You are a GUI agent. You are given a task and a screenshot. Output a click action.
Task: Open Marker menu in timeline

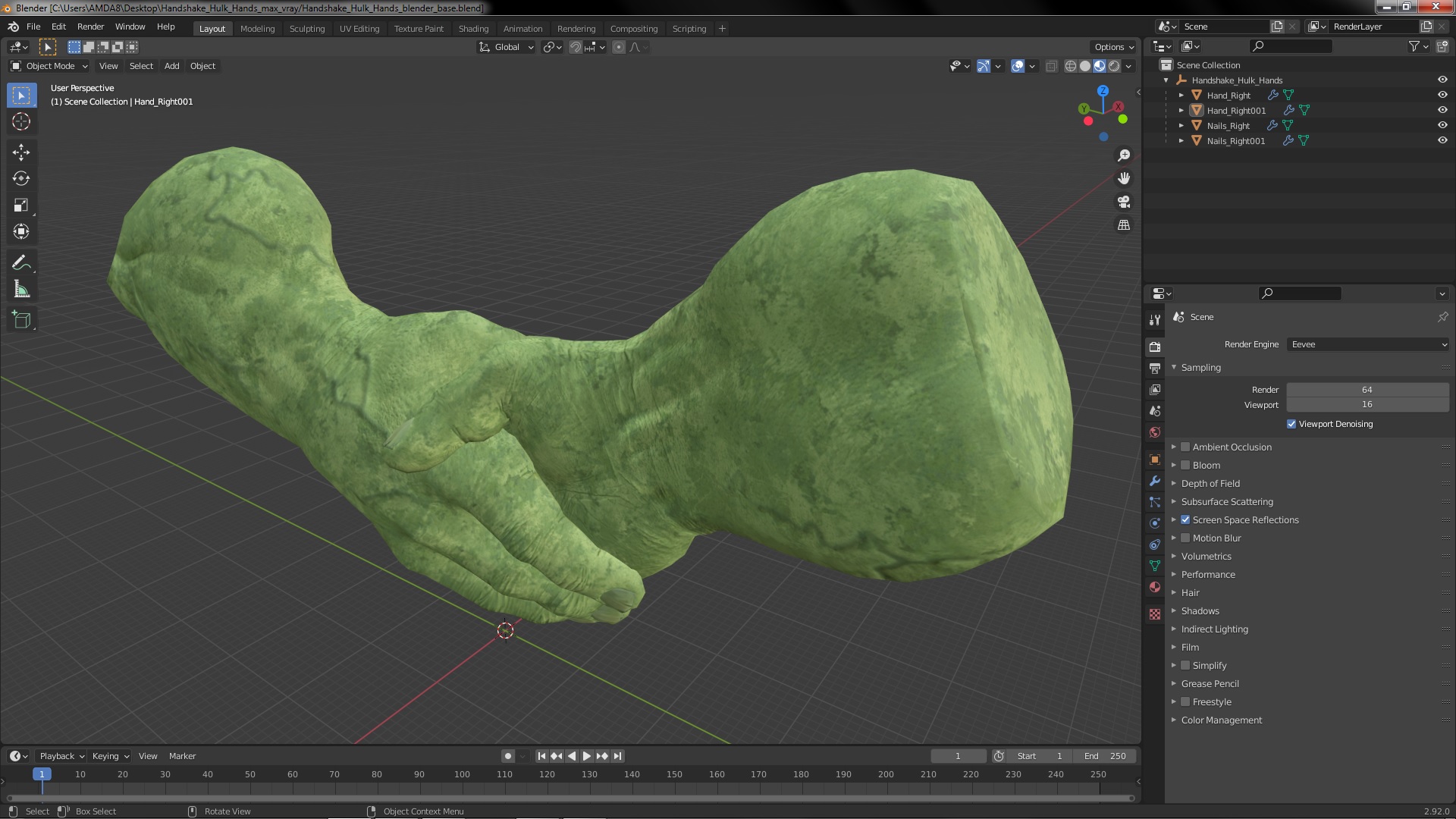click(x=182, y=756)
